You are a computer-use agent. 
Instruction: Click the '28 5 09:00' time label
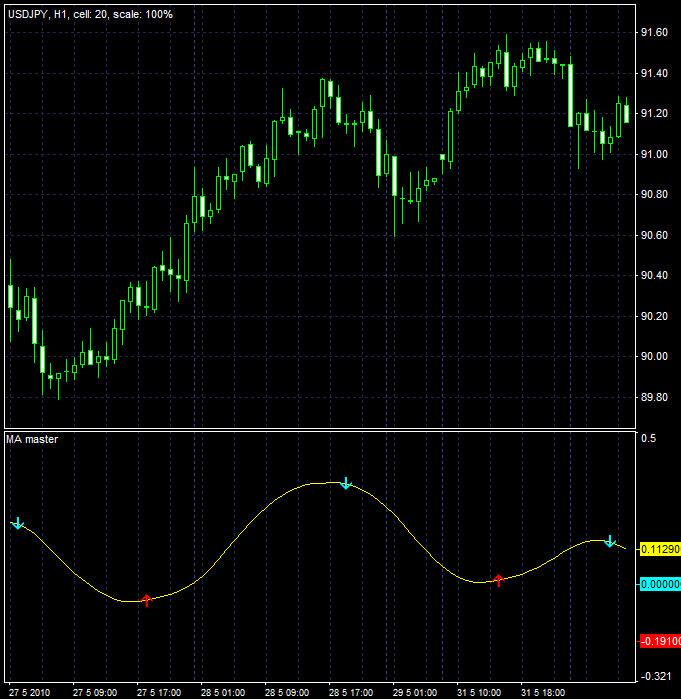[x=287, y=693]
